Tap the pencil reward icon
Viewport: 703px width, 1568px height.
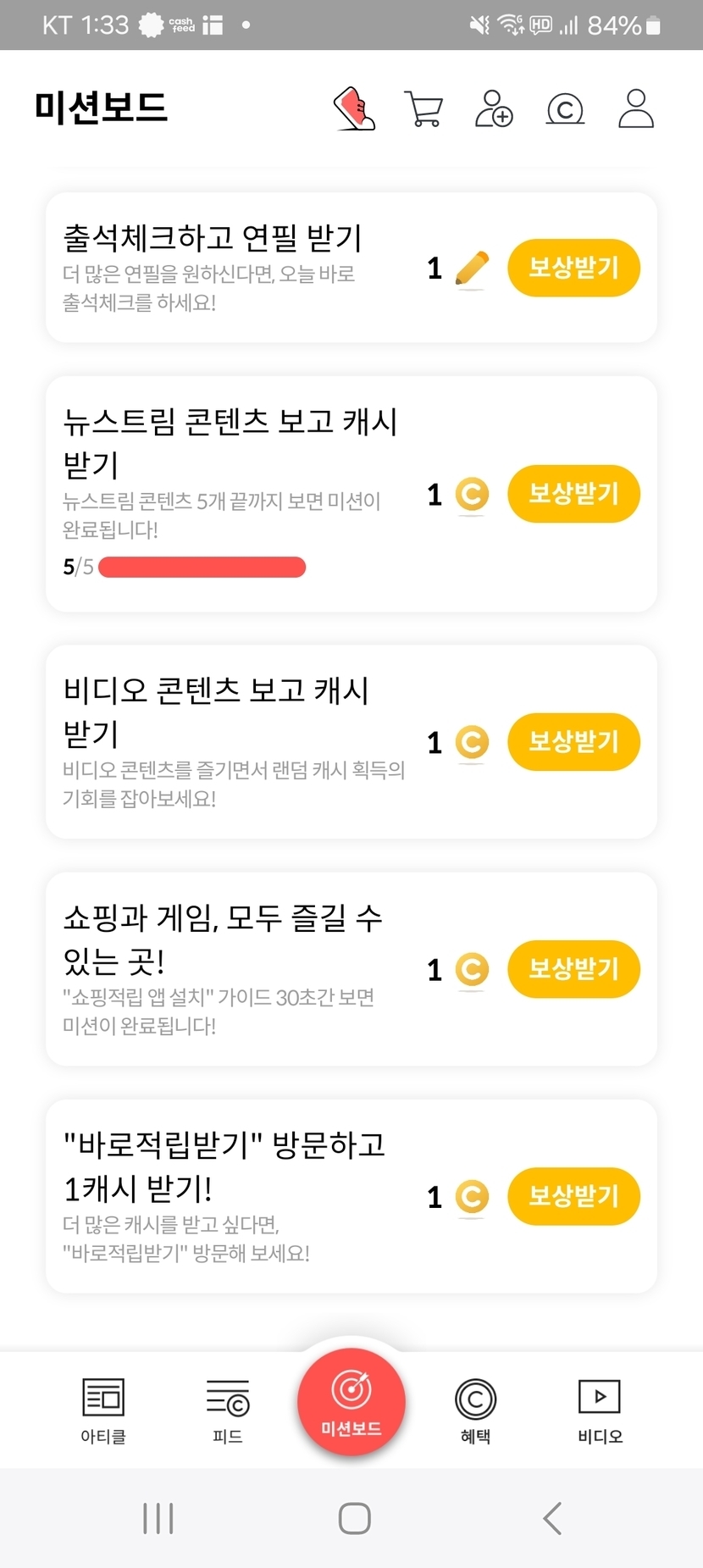click(472, 269)
